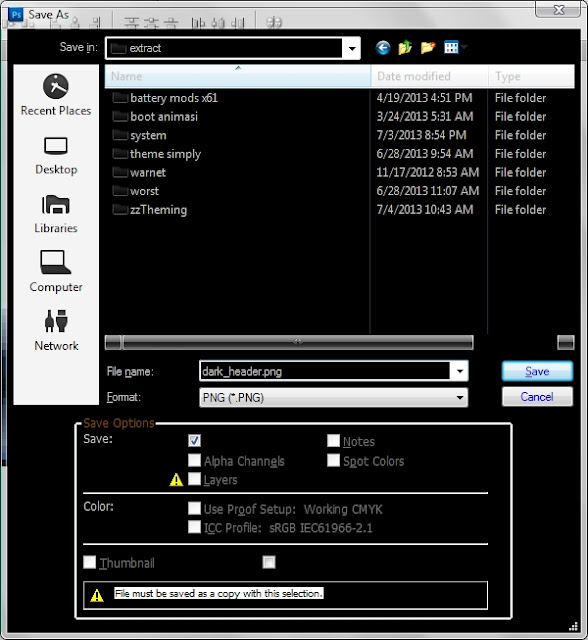588x640 pixels.
Task: Go up one folder level
Action: point(405,48)
